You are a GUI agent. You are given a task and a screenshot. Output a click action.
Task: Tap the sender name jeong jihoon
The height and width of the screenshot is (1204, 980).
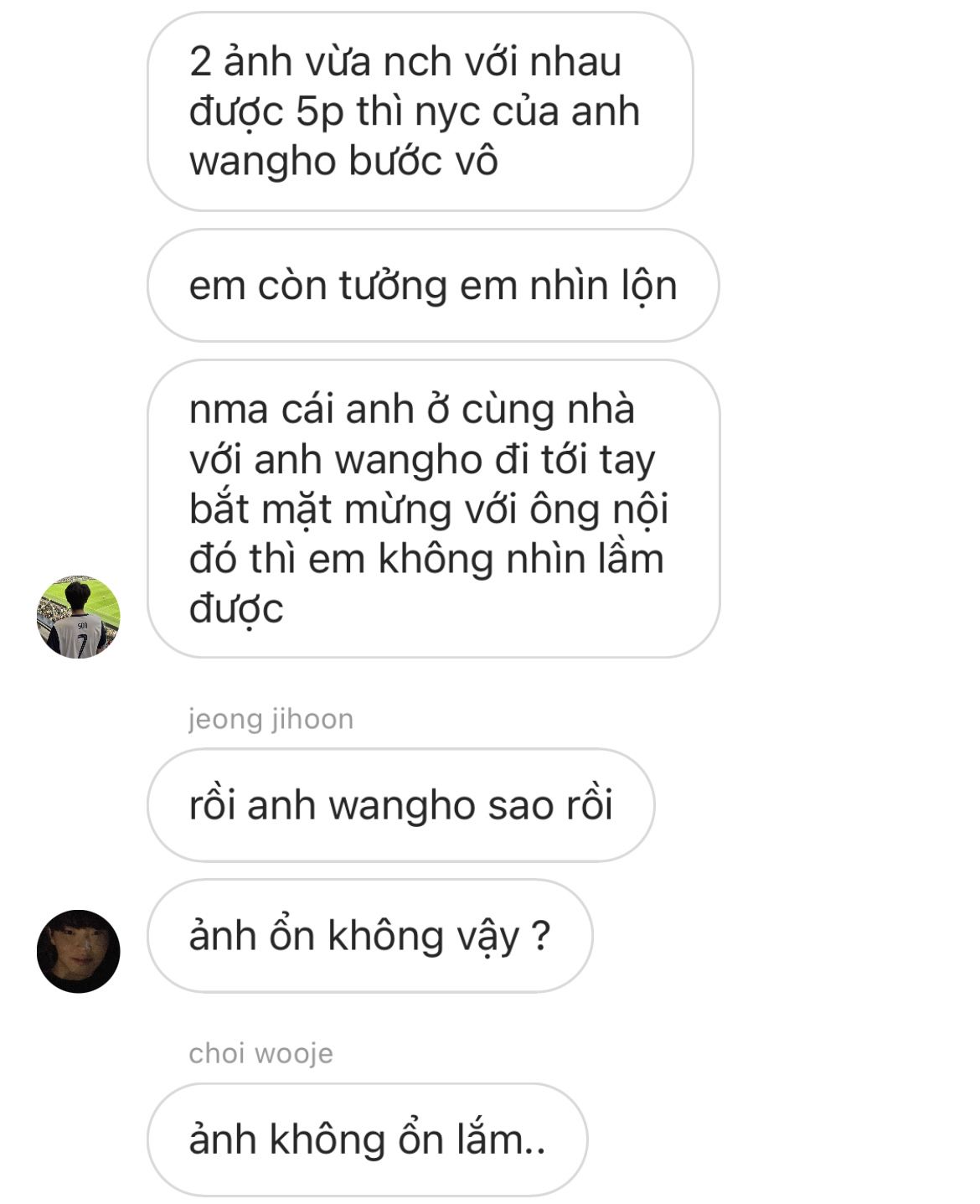271,719
